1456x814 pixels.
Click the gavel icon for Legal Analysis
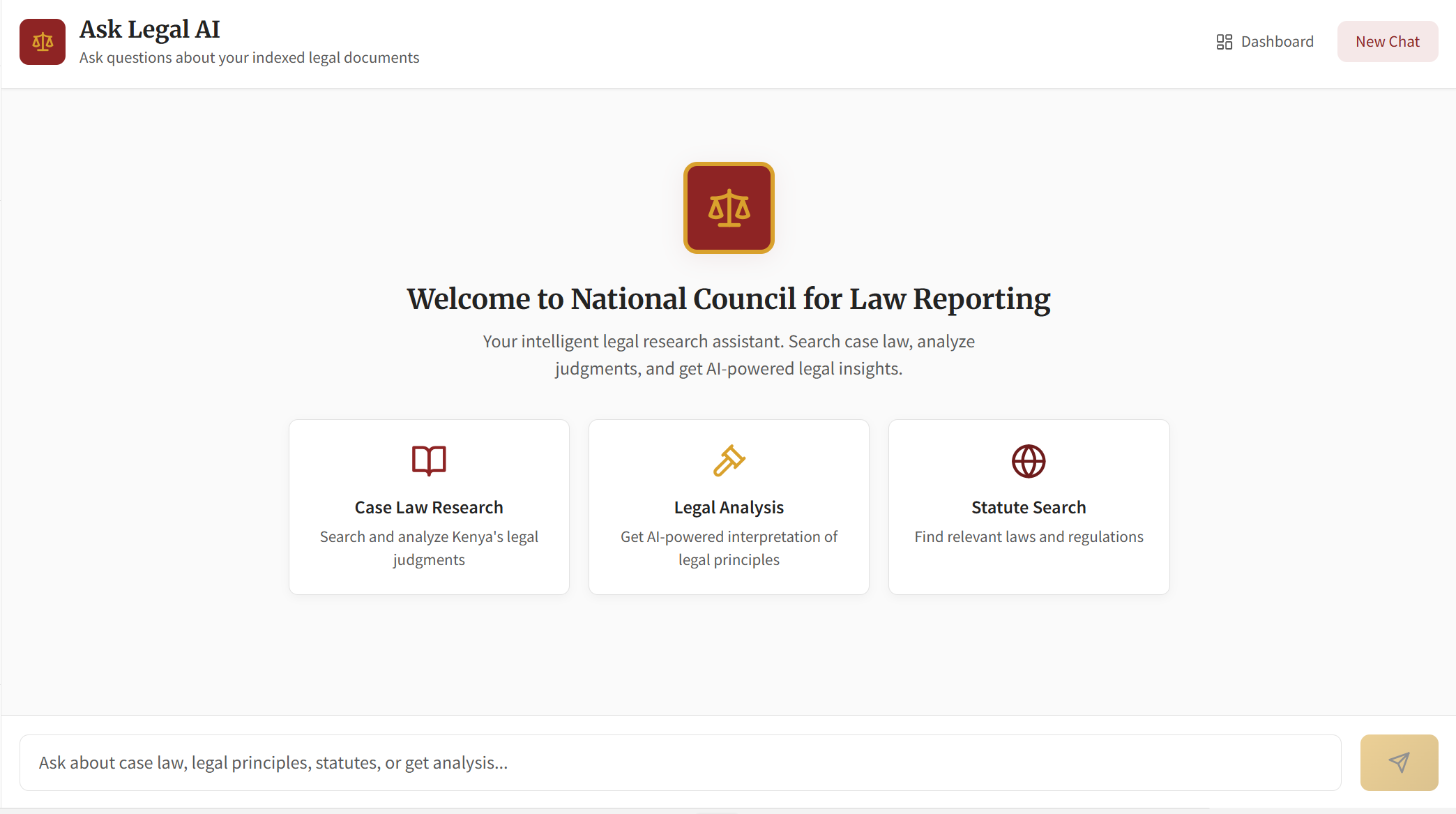pyautogui.click(x=729, y=461)
